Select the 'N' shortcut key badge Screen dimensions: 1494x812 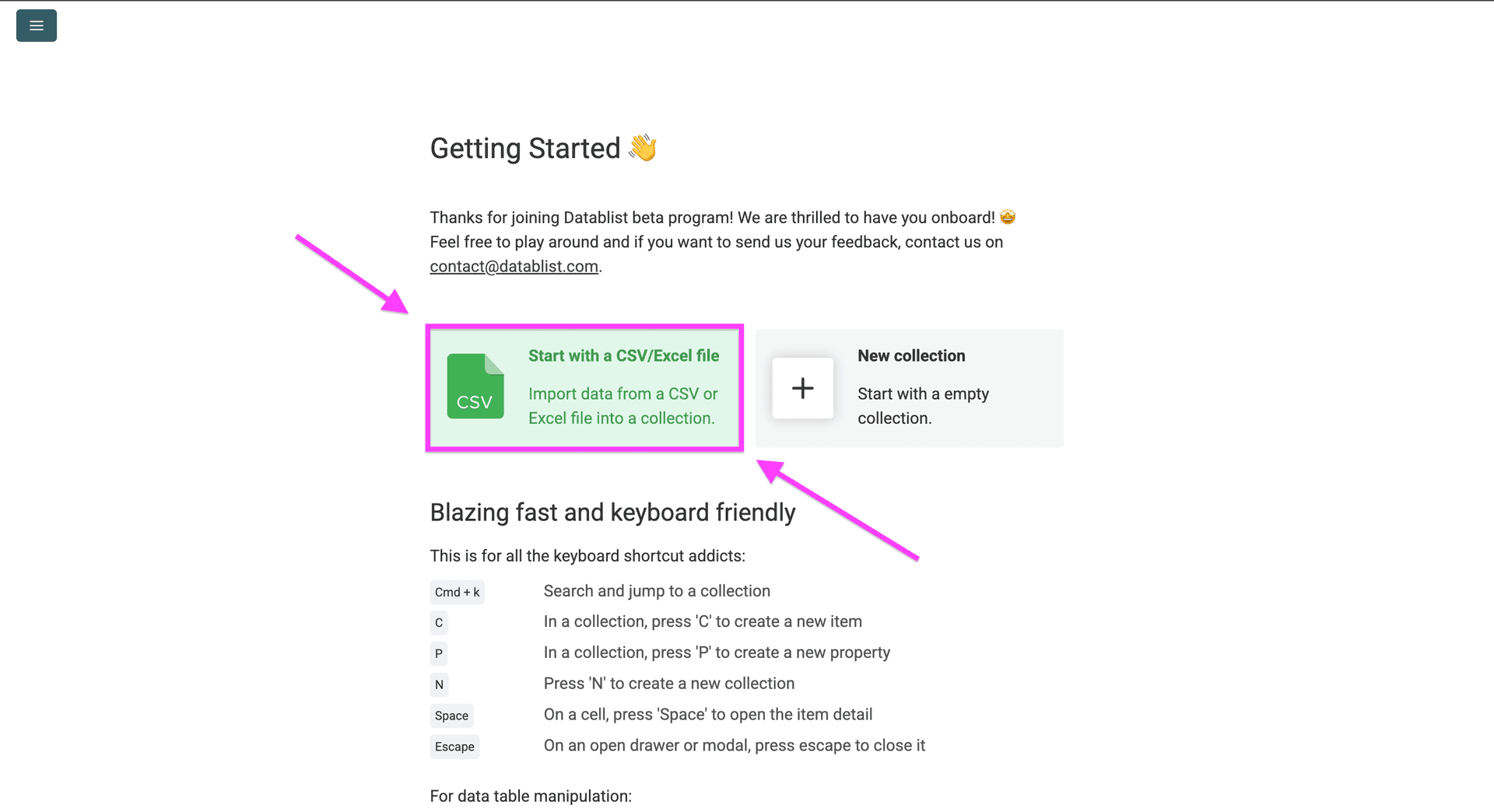point(439,684)
